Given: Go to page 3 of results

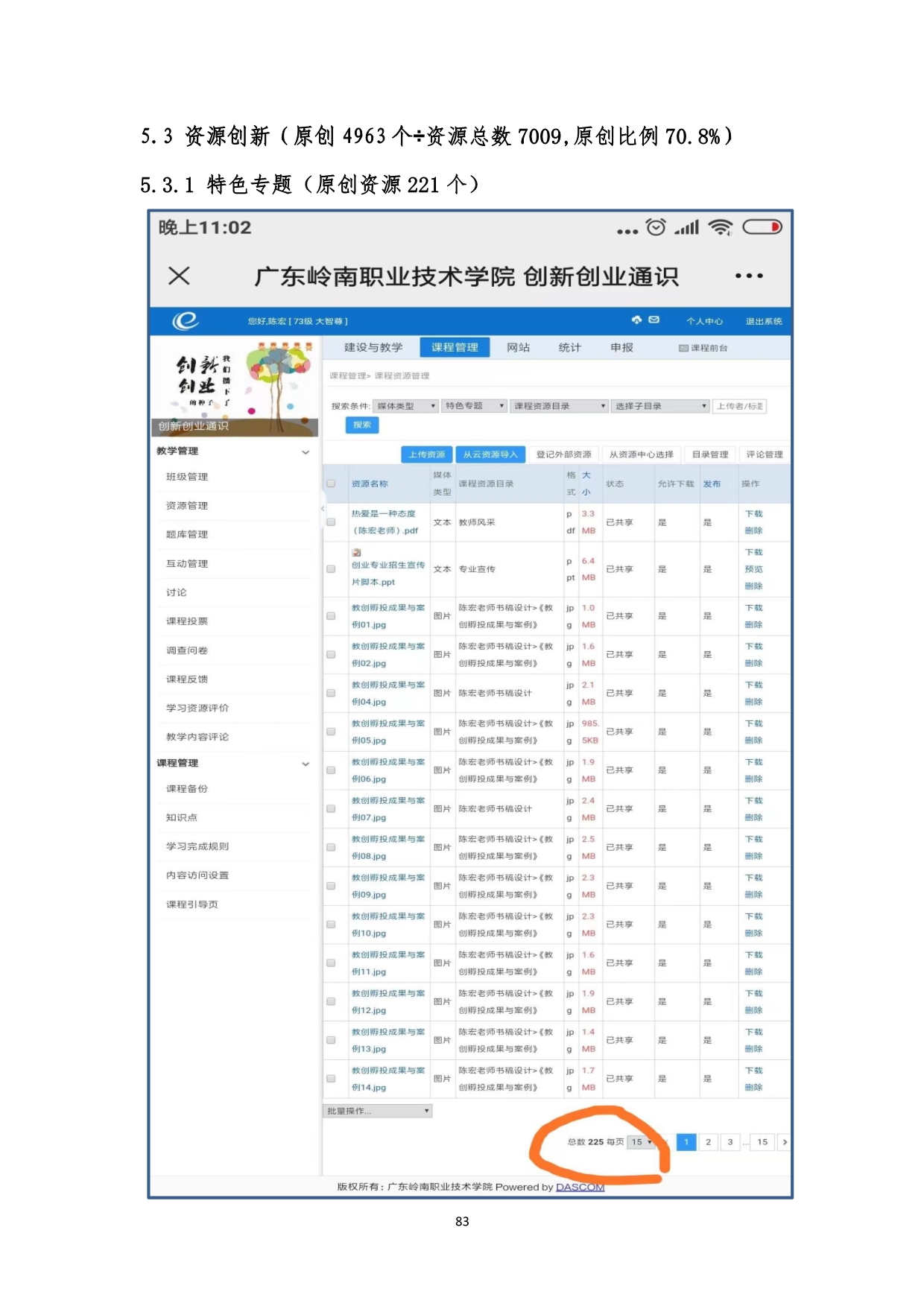Looking at the screenshot, I should point(730,1141).
